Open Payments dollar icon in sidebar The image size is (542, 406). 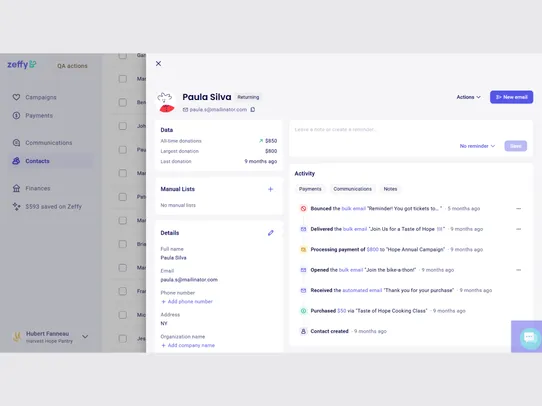(16, 115)
